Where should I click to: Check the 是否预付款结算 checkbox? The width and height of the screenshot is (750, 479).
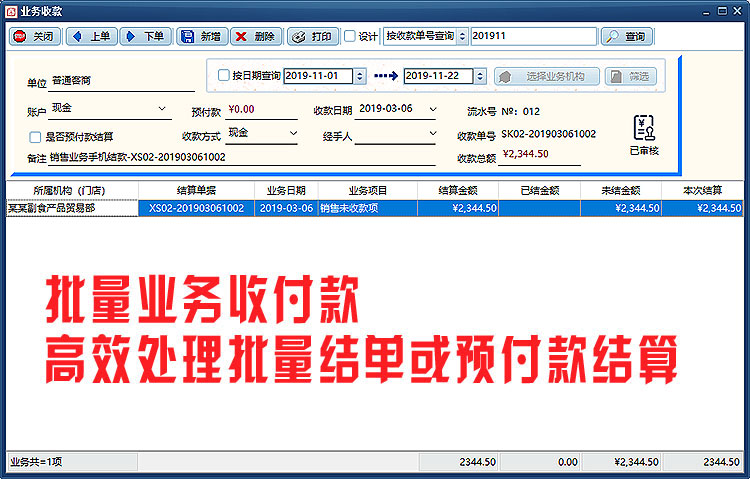[x=35, y=137]
